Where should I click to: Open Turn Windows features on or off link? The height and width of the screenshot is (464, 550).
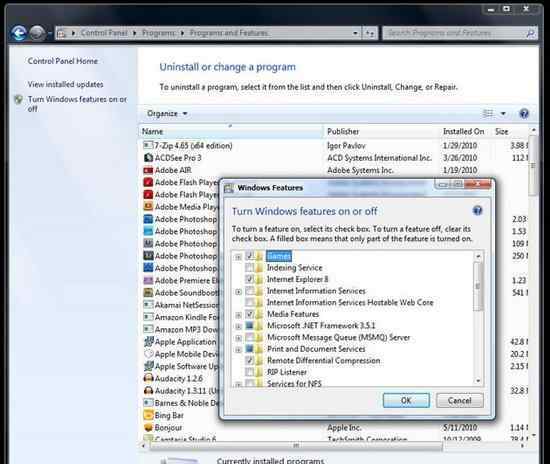(78, 104)
